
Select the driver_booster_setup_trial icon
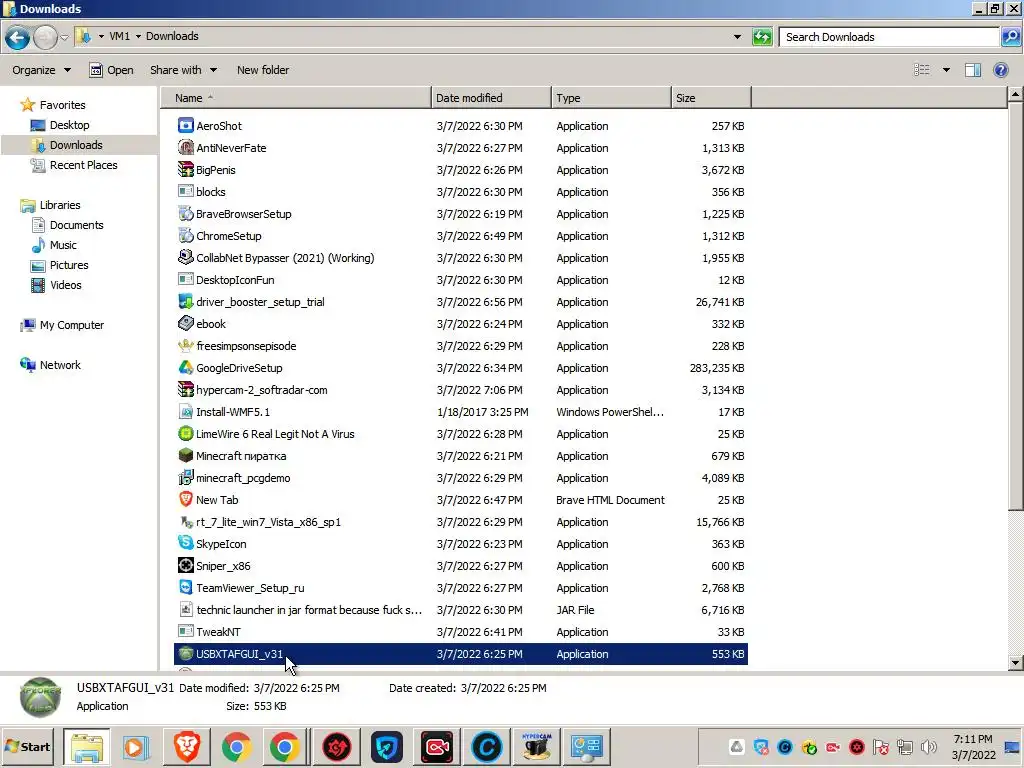[185, 302]
